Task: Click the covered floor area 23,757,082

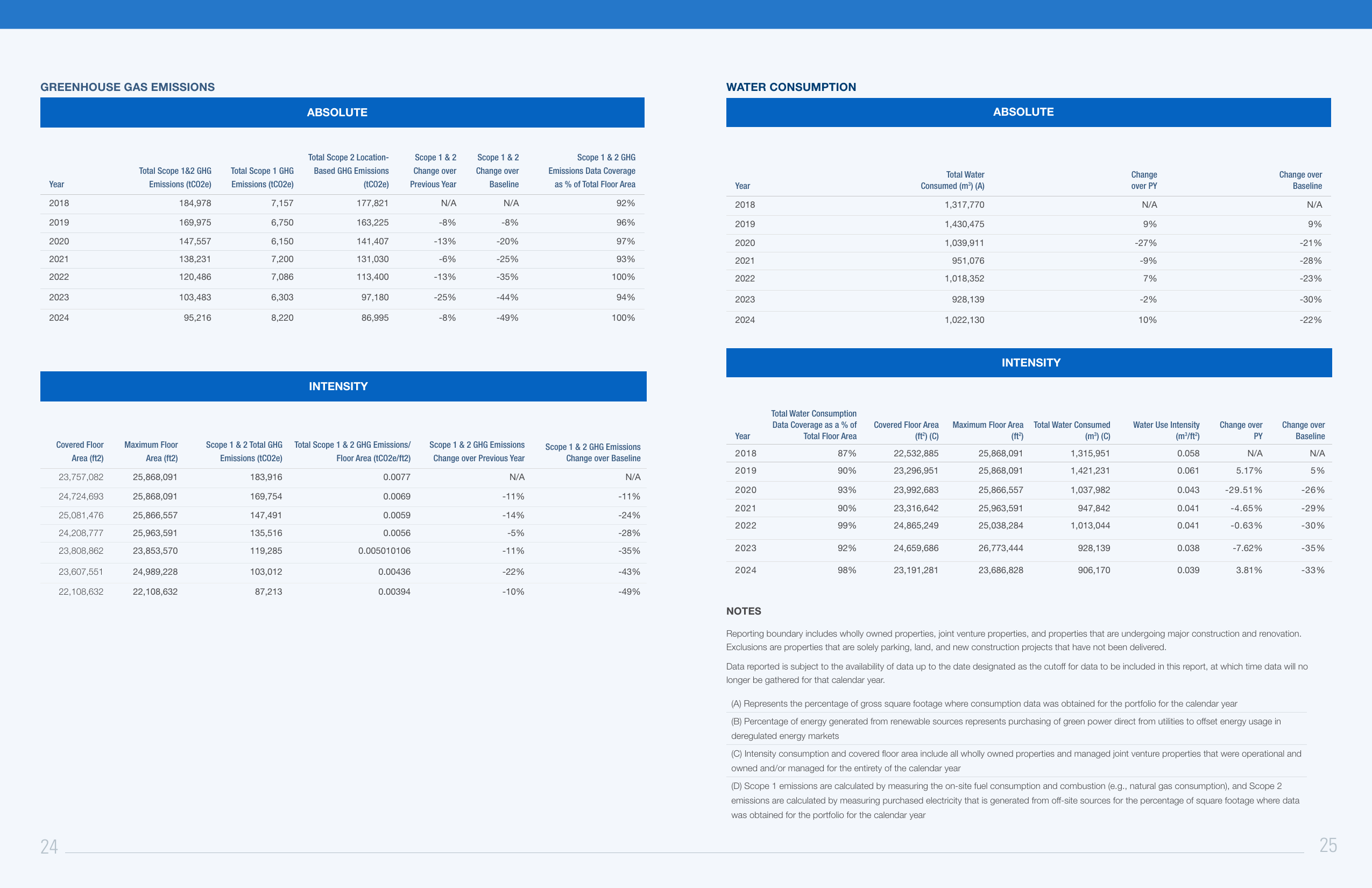Action: pyautogui.click(x=81, y=477)
